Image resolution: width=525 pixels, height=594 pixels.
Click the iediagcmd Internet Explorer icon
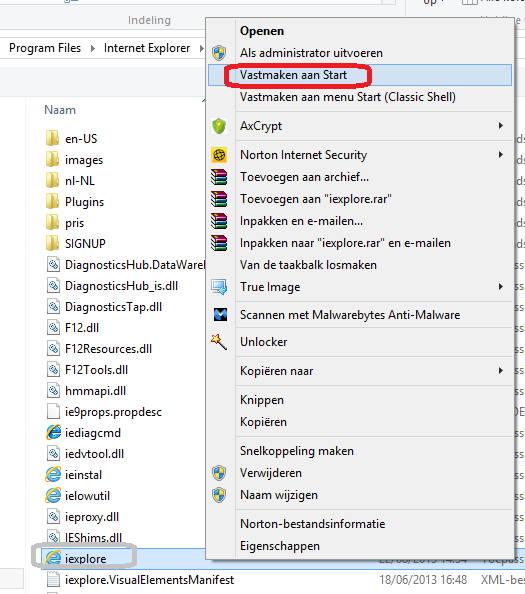pyautogui.click(x=53, y=432)
